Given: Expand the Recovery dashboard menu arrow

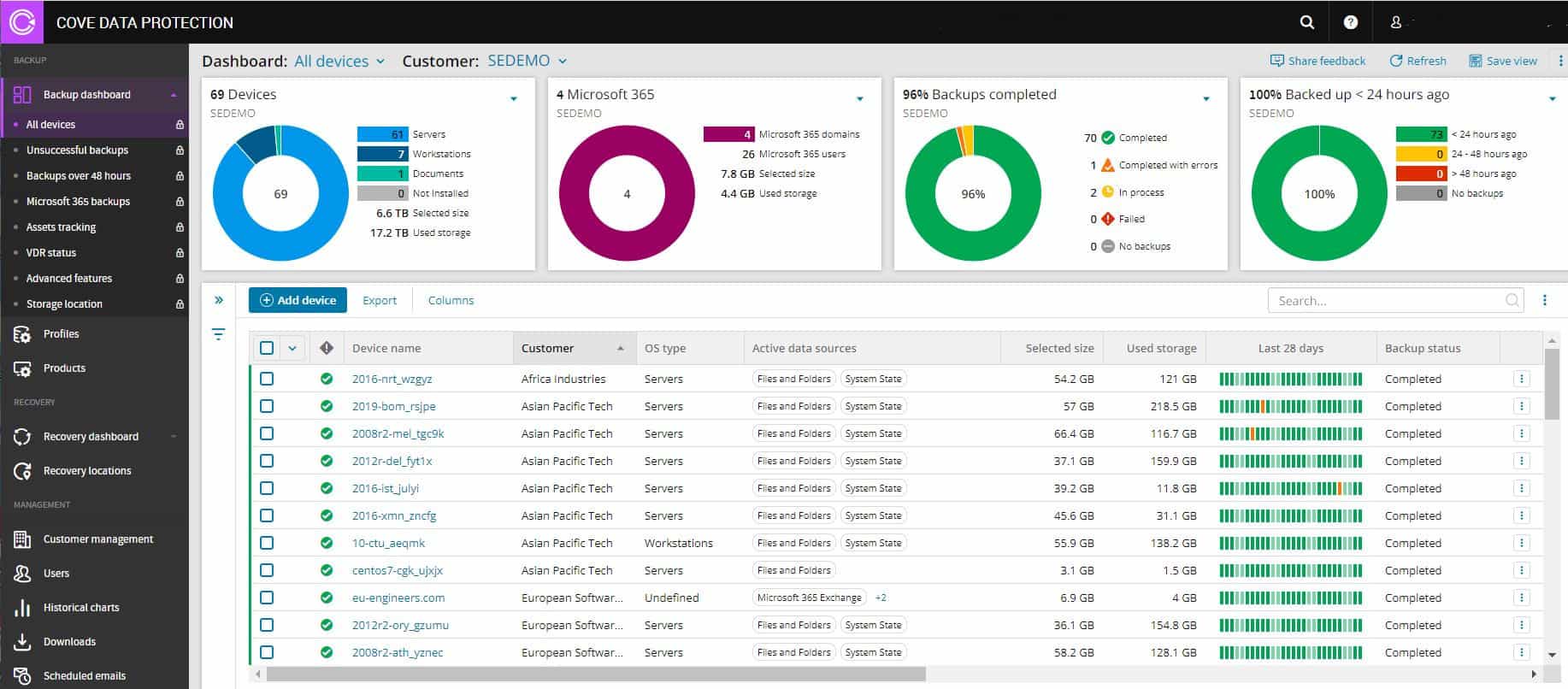Looking at the screenshot, I should pyautogui.click(x=174, y=437).
